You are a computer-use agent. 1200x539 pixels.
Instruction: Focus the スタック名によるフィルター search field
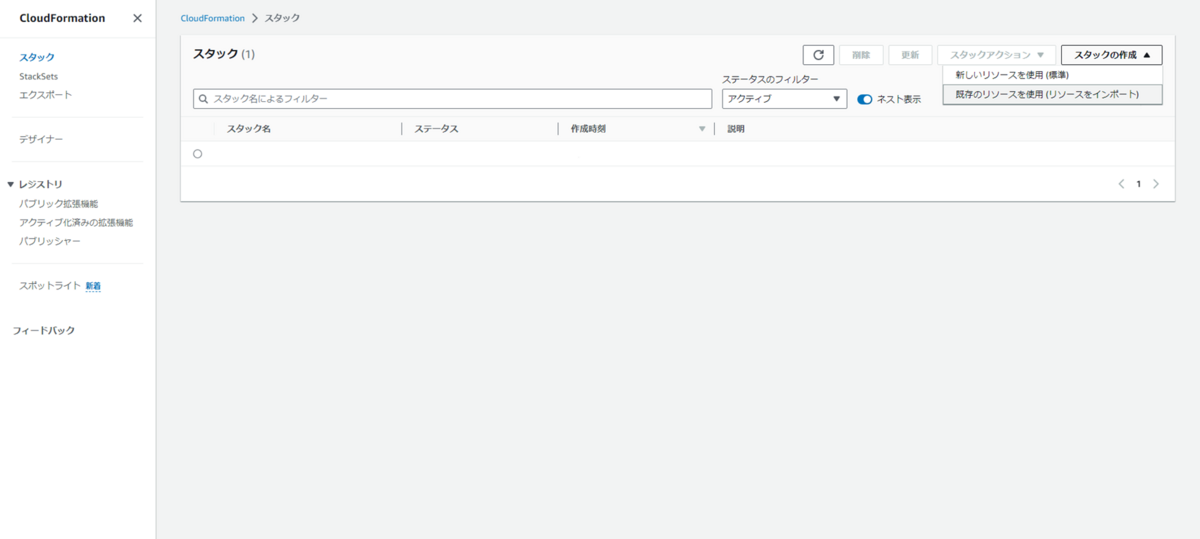coord(452,99)
